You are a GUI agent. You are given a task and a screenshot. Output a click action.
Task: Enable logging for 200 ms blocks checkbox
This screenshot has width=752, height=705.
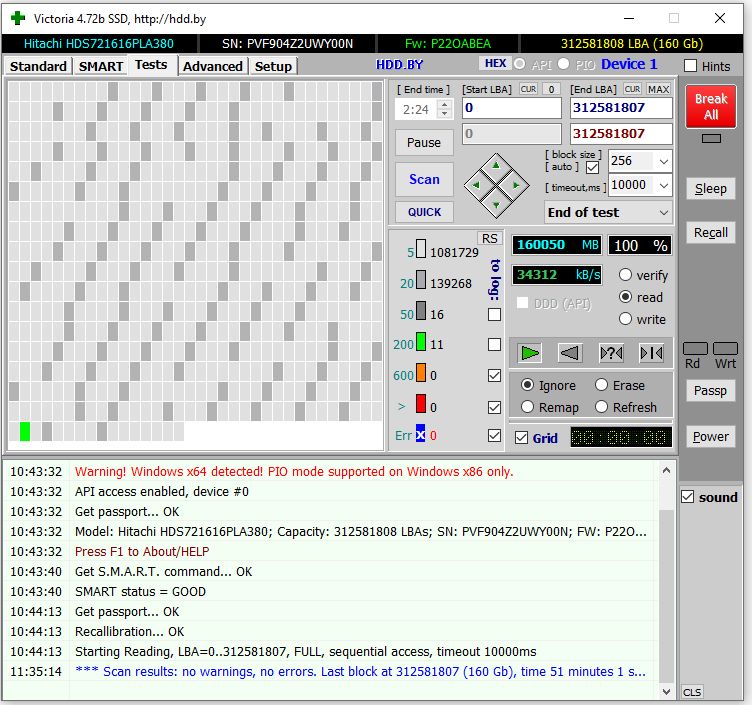click(x=494, y=344)
